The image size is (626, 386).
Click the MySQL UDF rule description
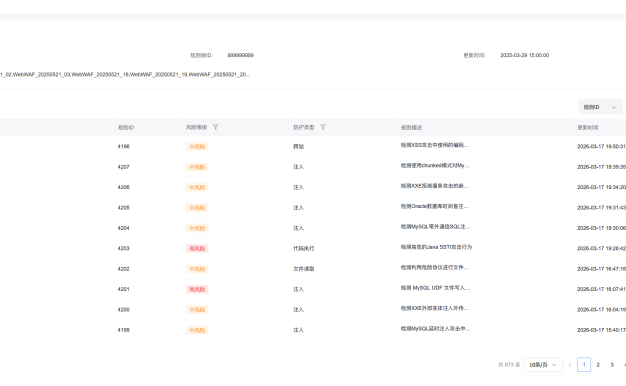coord(435,288)
